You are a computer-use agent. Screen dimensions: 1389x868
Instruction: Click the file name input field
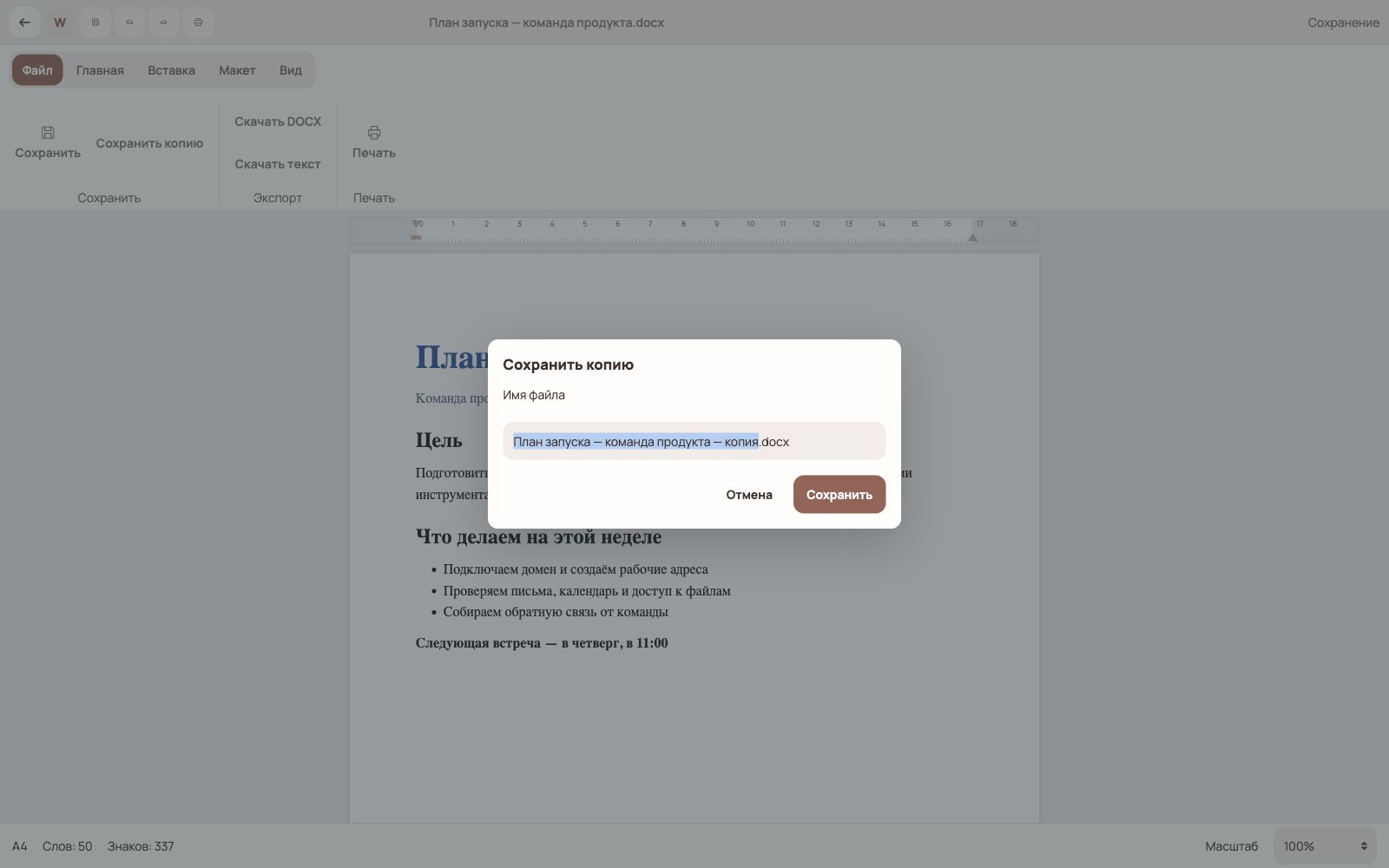(x=694, y=441)
